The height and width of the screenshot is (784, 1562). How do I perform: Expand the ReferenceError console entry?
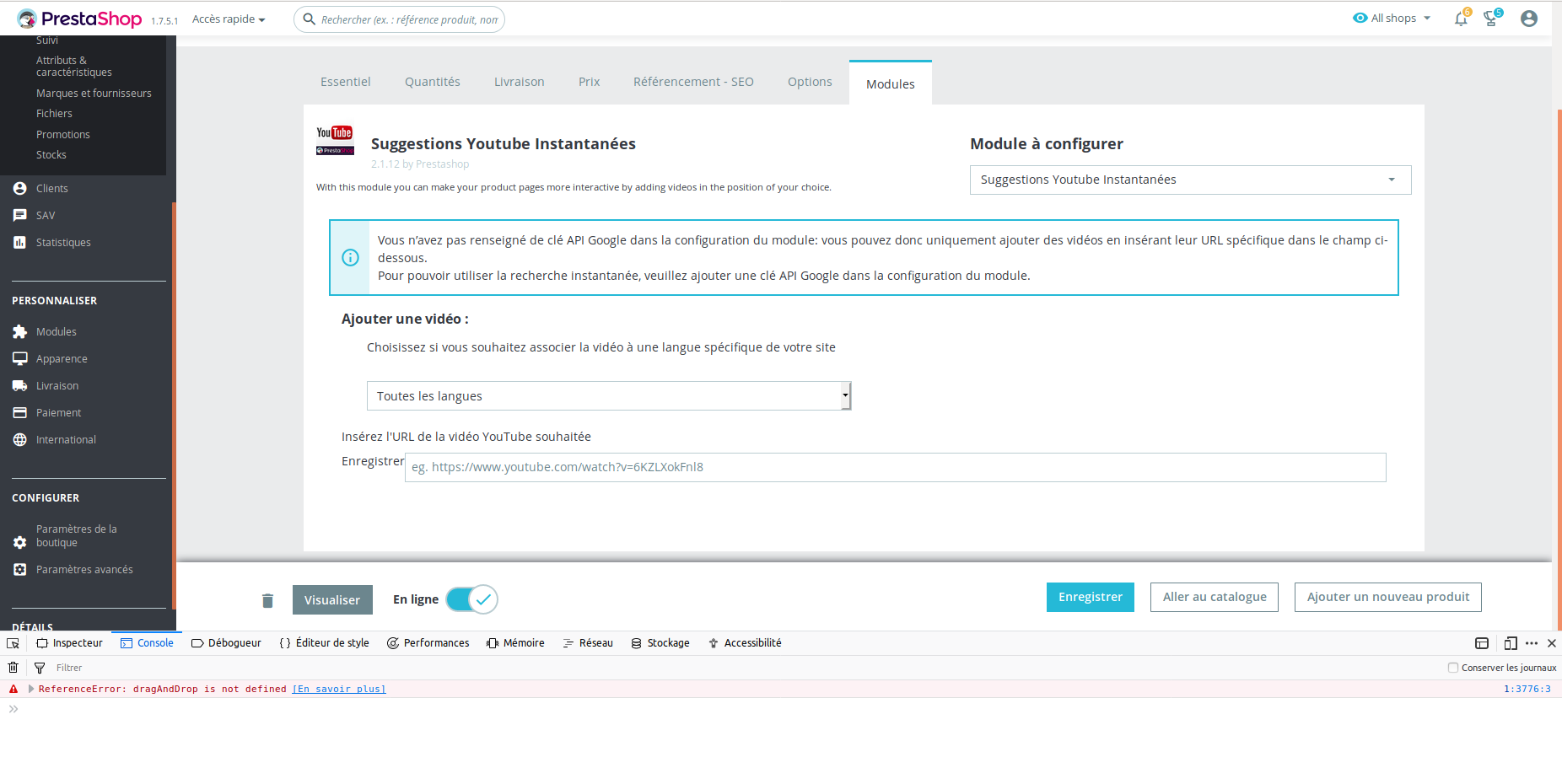(x=31, y=689)
